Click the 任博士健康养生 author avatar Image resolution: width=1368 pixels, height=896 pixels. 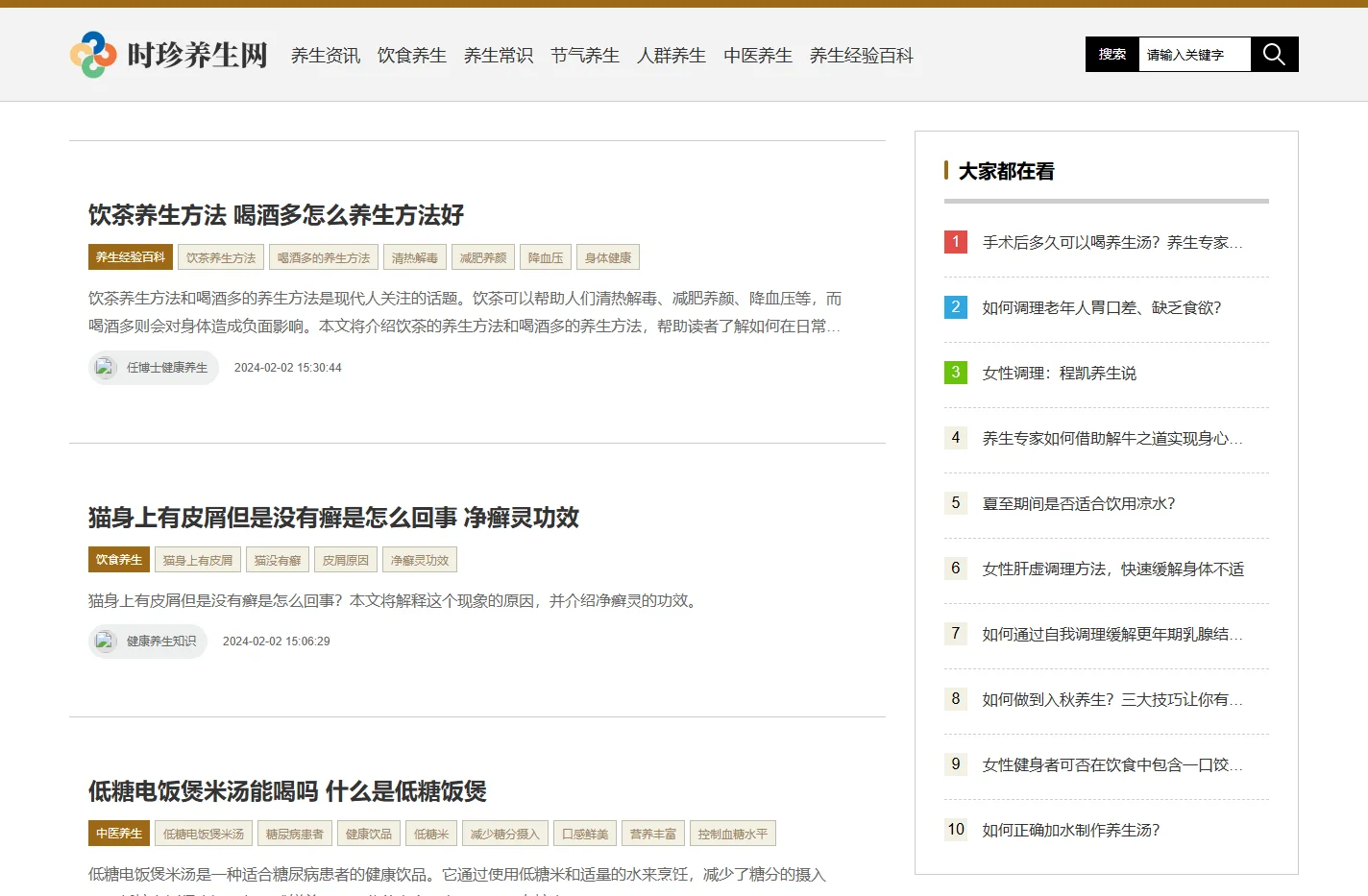pyautogui.click(x=105, y=368)
